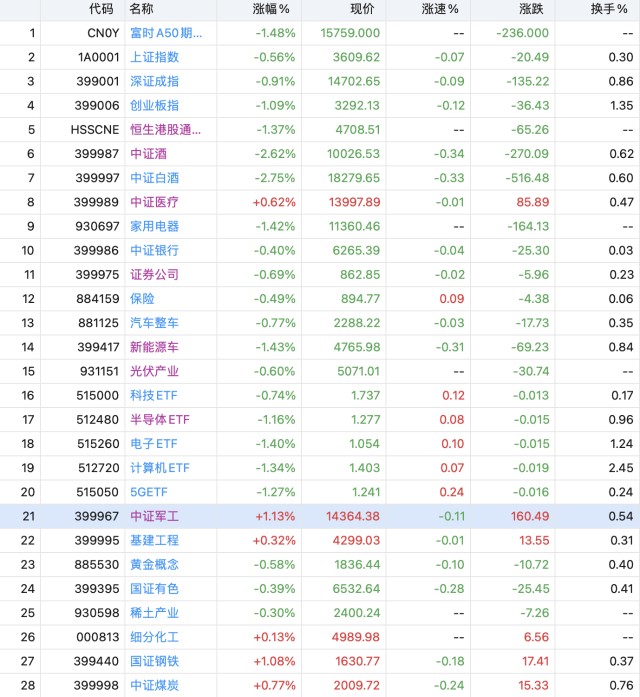The width and height of the screenshot is (640, 697).
Task: Open the 黄金概念 sector name
Action: click(155, 564)
